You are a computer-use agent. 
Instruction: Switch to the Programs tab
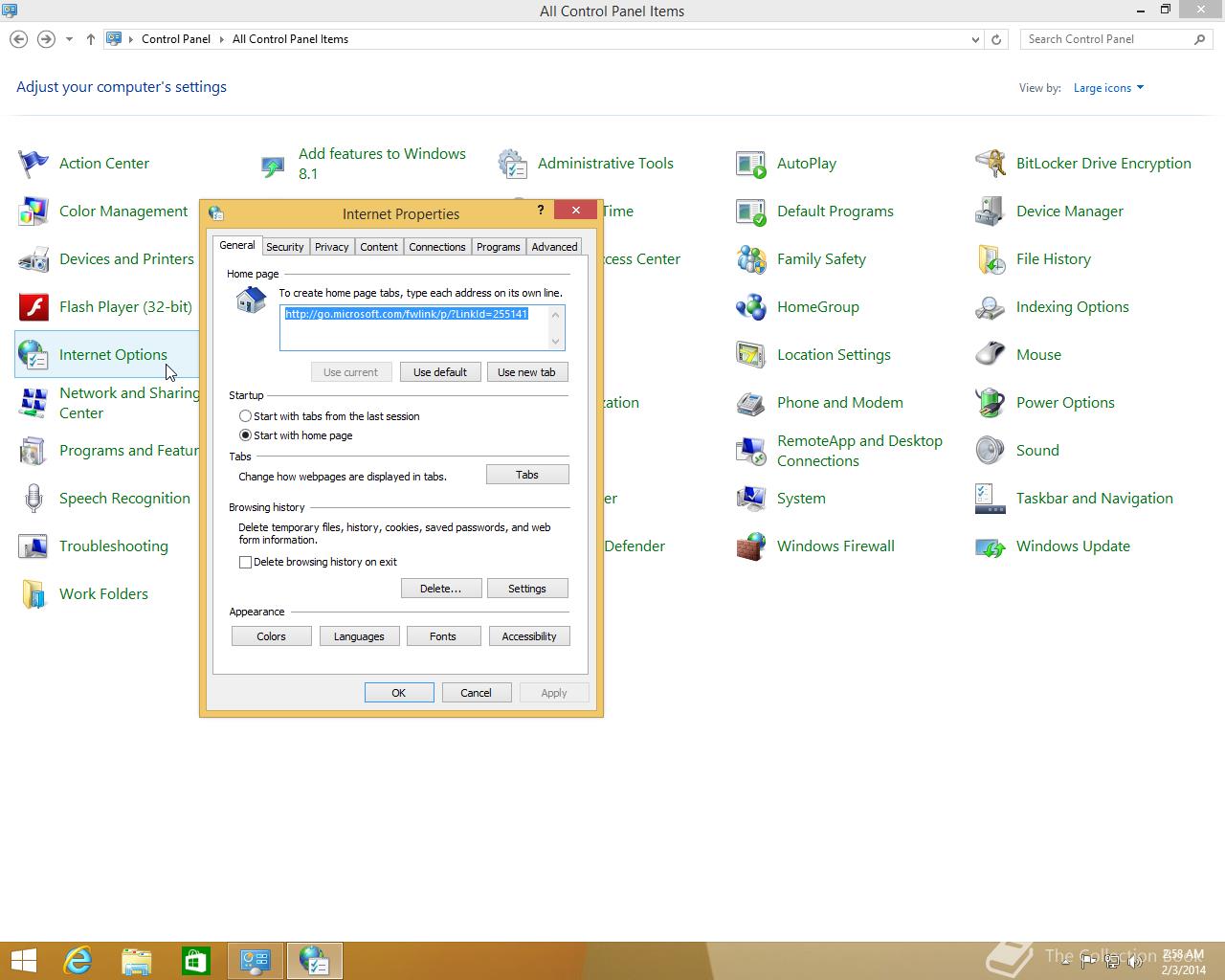[x=498, y=247]
